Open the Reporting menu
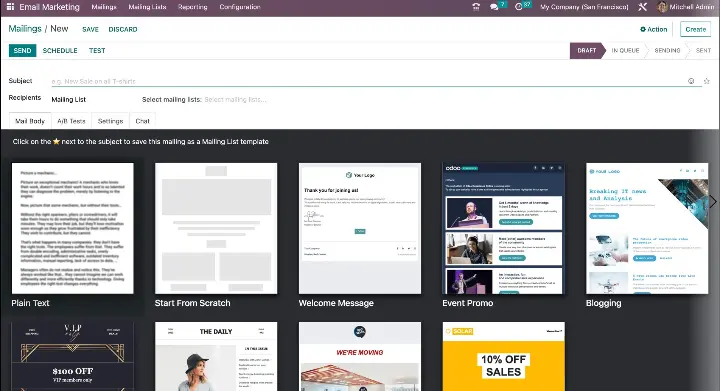 192,7
